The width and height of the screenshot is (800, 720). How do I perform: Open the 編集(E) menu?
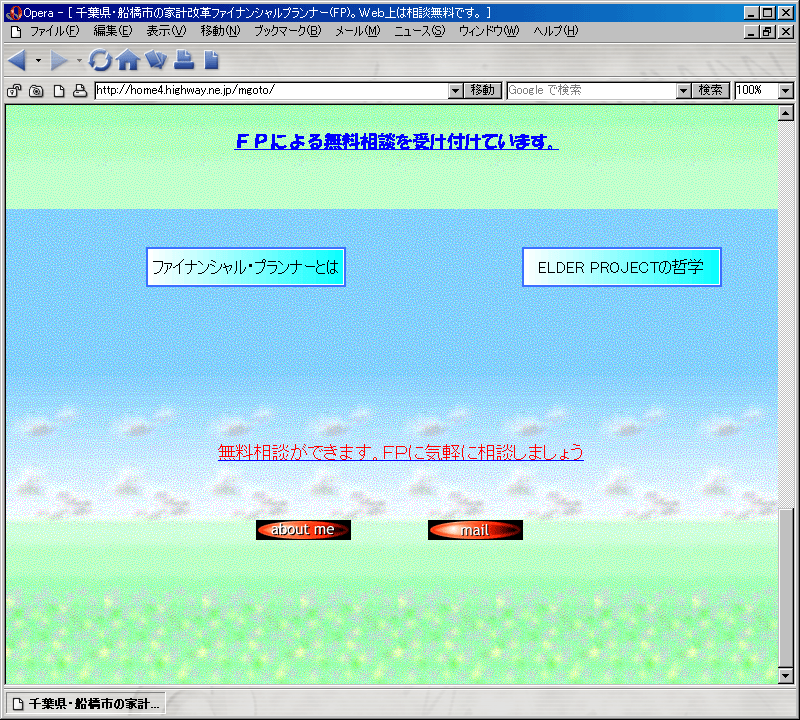(113, 32)
